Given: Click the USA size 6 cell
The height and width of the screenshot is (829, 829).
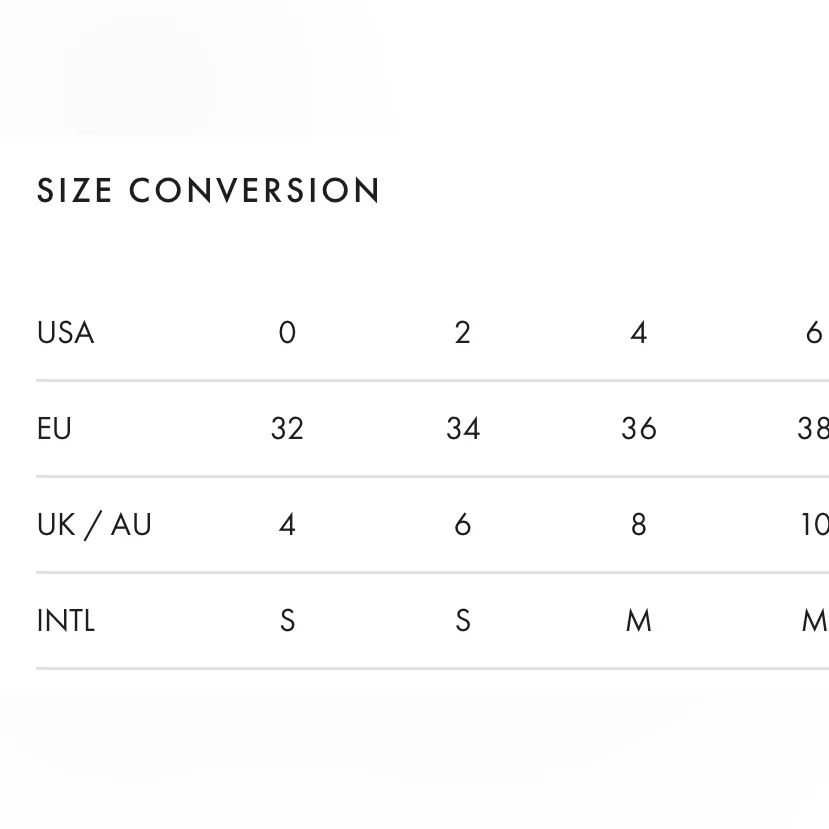Looking at the screenshot, I should (814, 332).
